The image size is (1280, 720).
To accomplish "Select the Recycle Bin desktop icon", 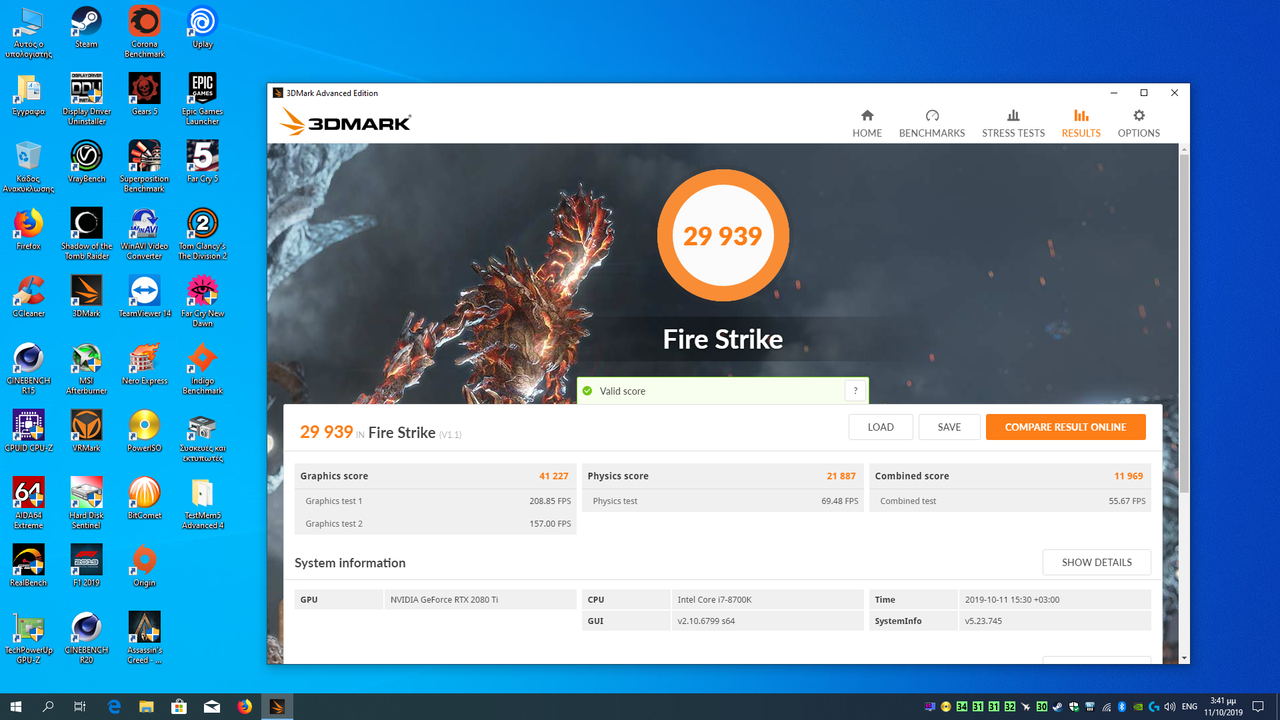I will [x=28, y=166].
